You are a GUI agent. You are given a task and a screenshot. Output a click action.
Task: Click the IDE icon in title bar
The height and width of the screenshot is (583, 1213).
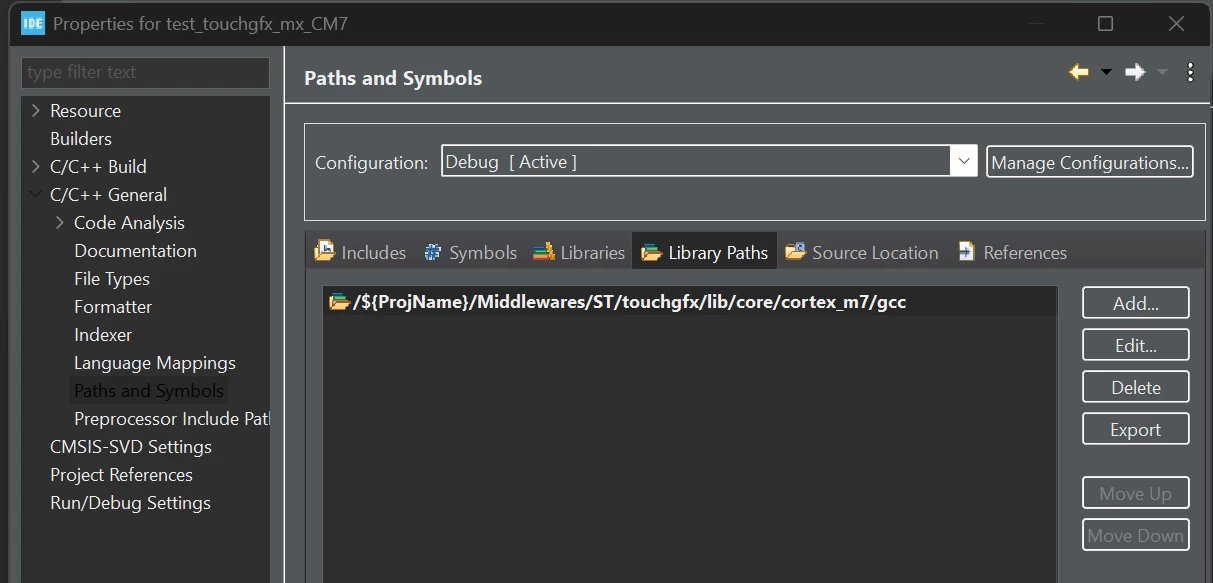tap(32, 23)
